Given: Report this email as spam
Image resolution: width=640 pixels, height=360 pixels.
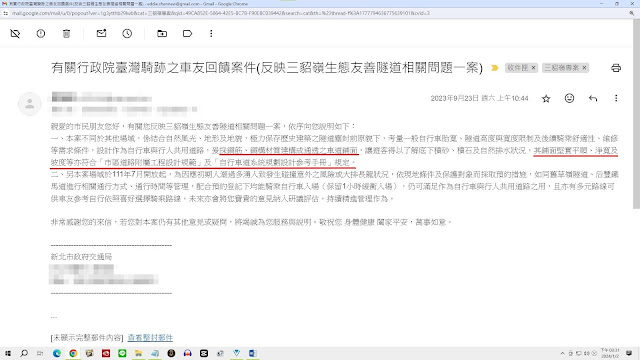Looking at the screenshot, I should pyautogui.click(x=41, y=33).
